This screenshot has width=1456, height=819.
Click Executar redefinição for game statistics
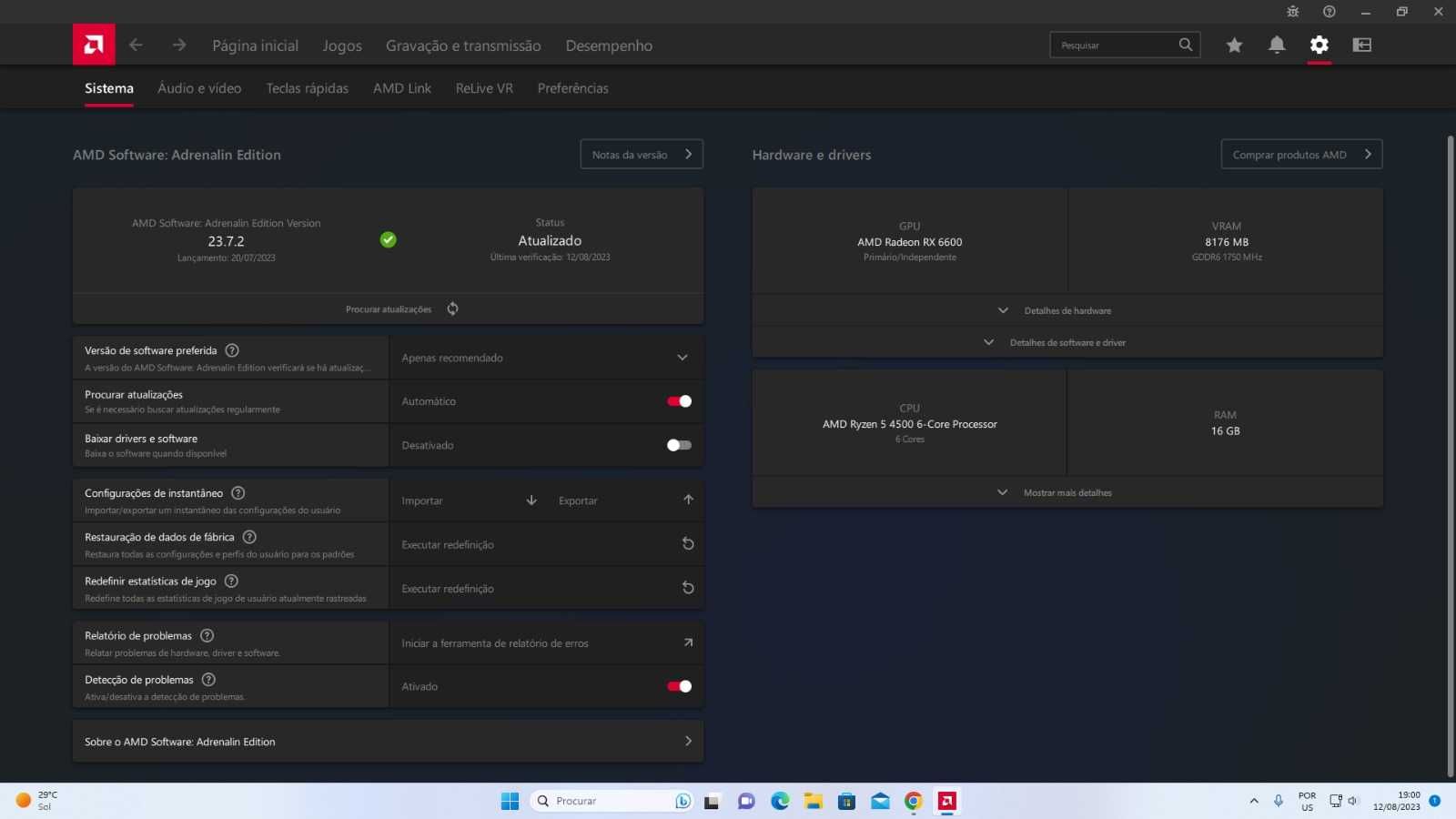pyautogui.click(x=546, y=588)
